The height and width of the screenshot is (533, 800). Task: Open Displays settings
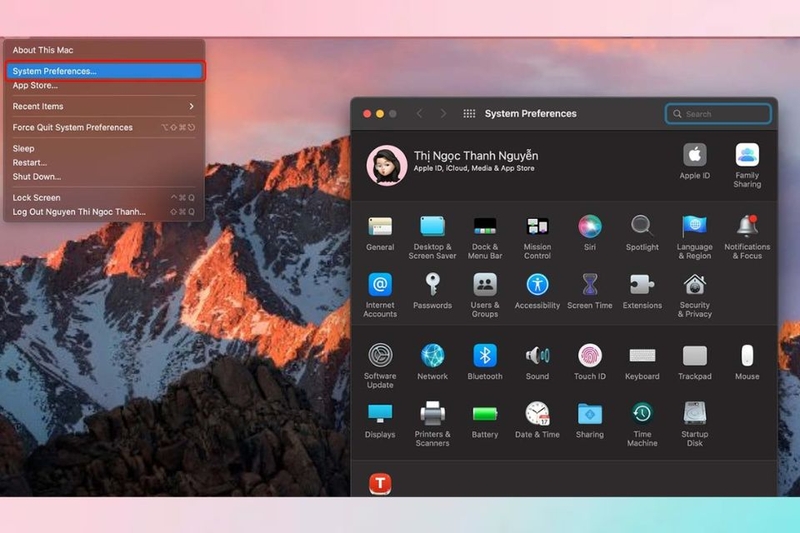pos(380,420)
